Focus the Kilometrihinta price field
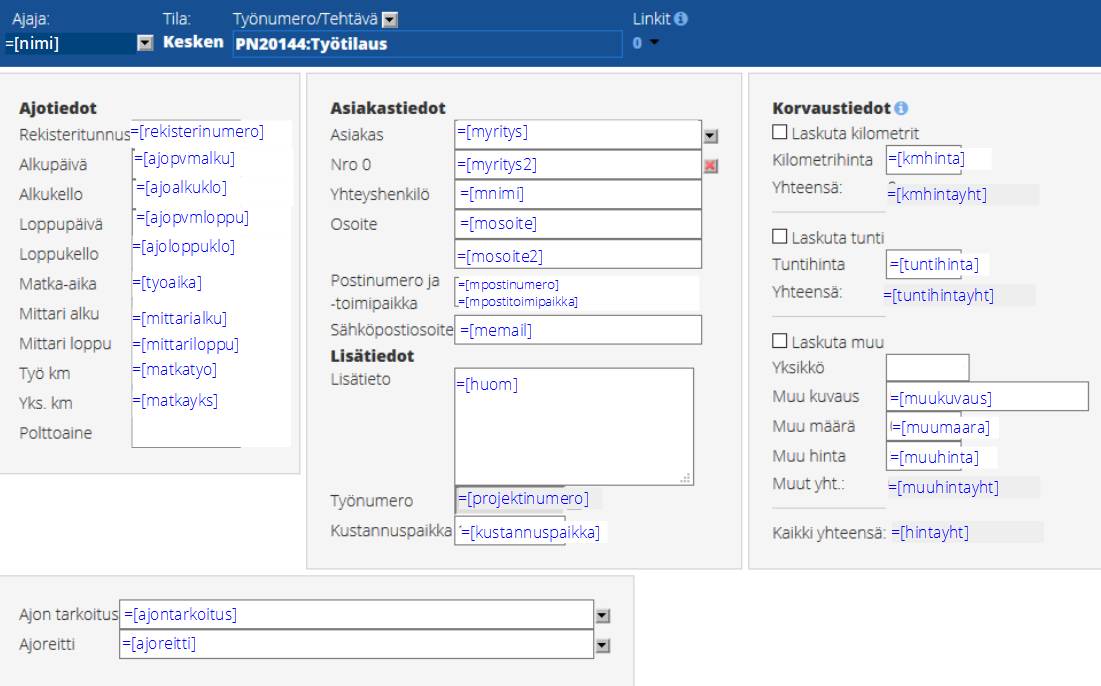1101x686 pixels. pos(923,159)
